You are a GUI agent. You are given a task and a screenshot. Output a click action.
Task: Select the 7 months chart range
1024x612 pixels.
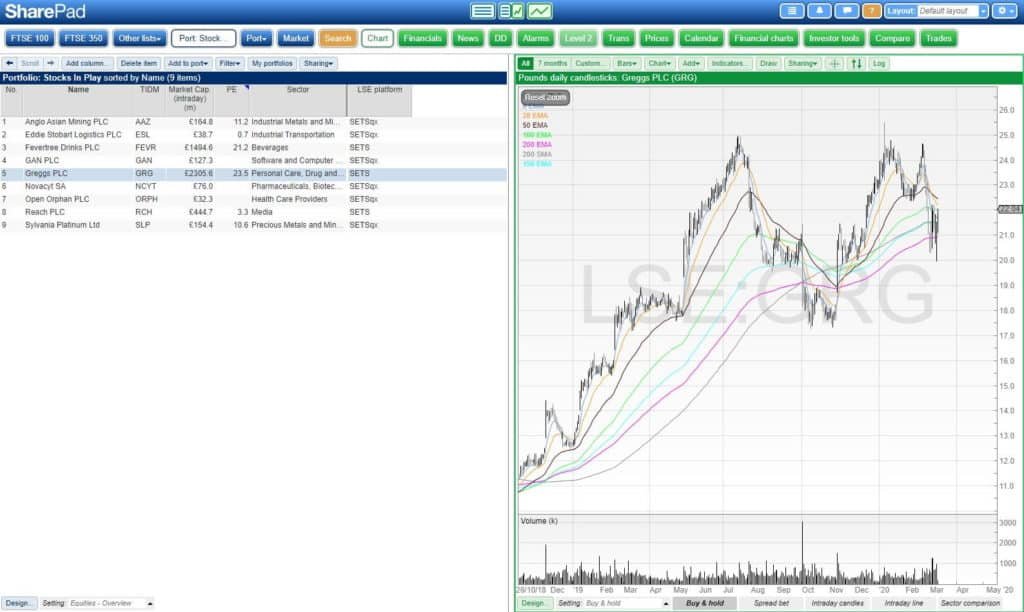(552, 63)
